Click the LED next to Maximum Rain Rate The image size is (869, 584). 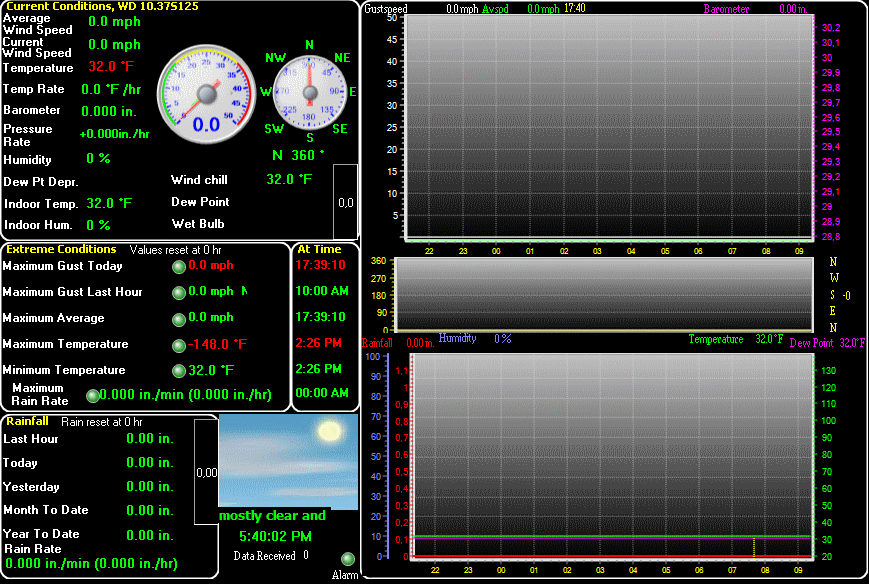coord(92,395)
